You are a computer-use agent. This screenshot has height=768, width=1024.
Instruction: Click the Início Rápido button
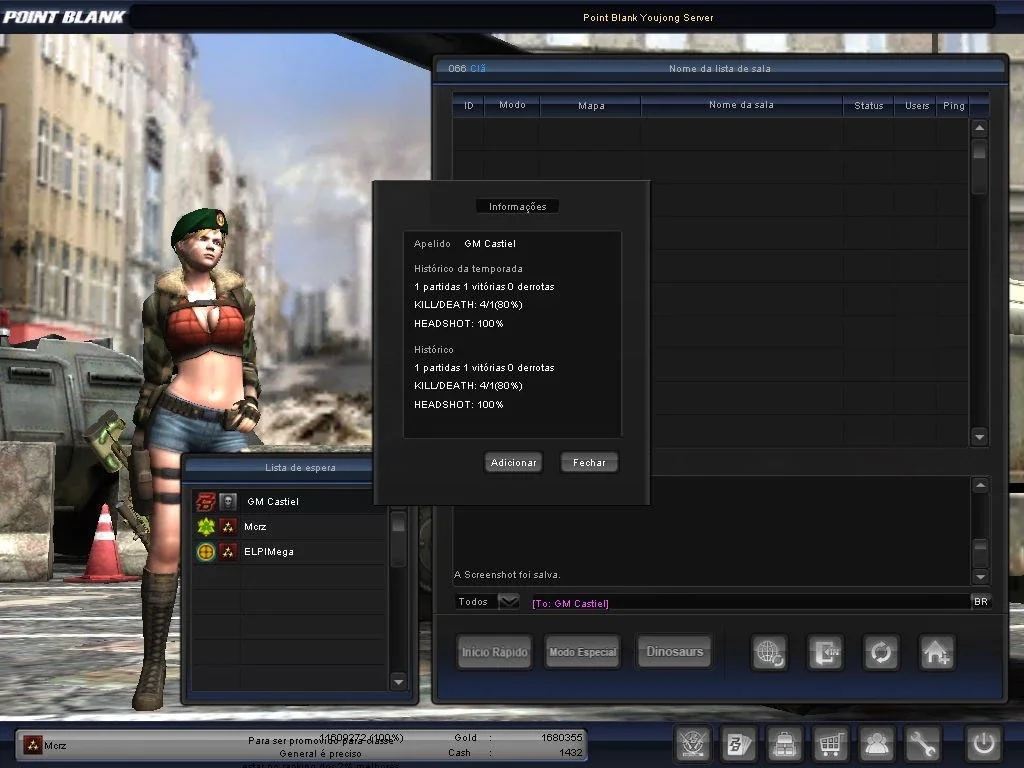[494, 652]
